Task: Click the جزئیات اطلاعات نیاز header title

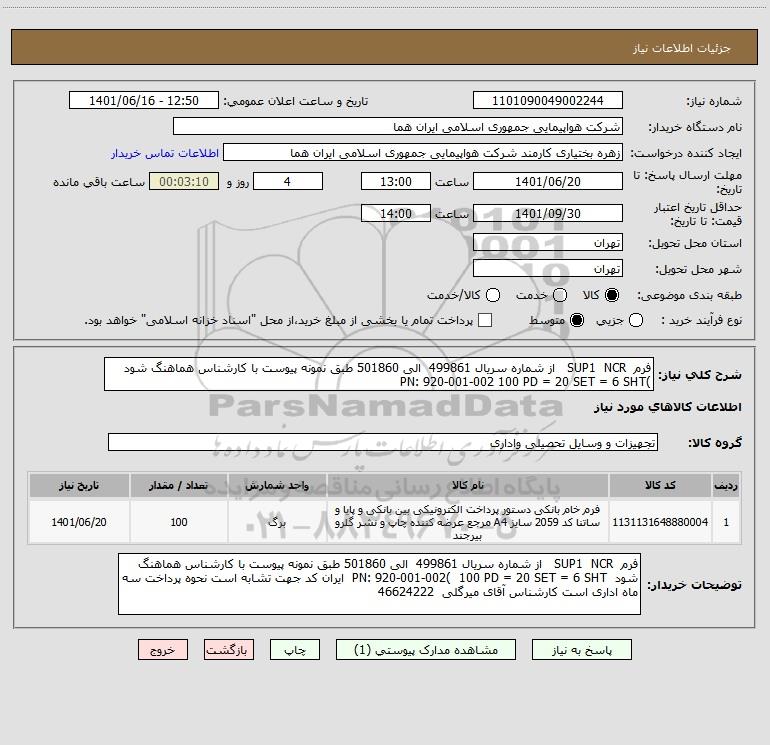Action: (682, 48)
